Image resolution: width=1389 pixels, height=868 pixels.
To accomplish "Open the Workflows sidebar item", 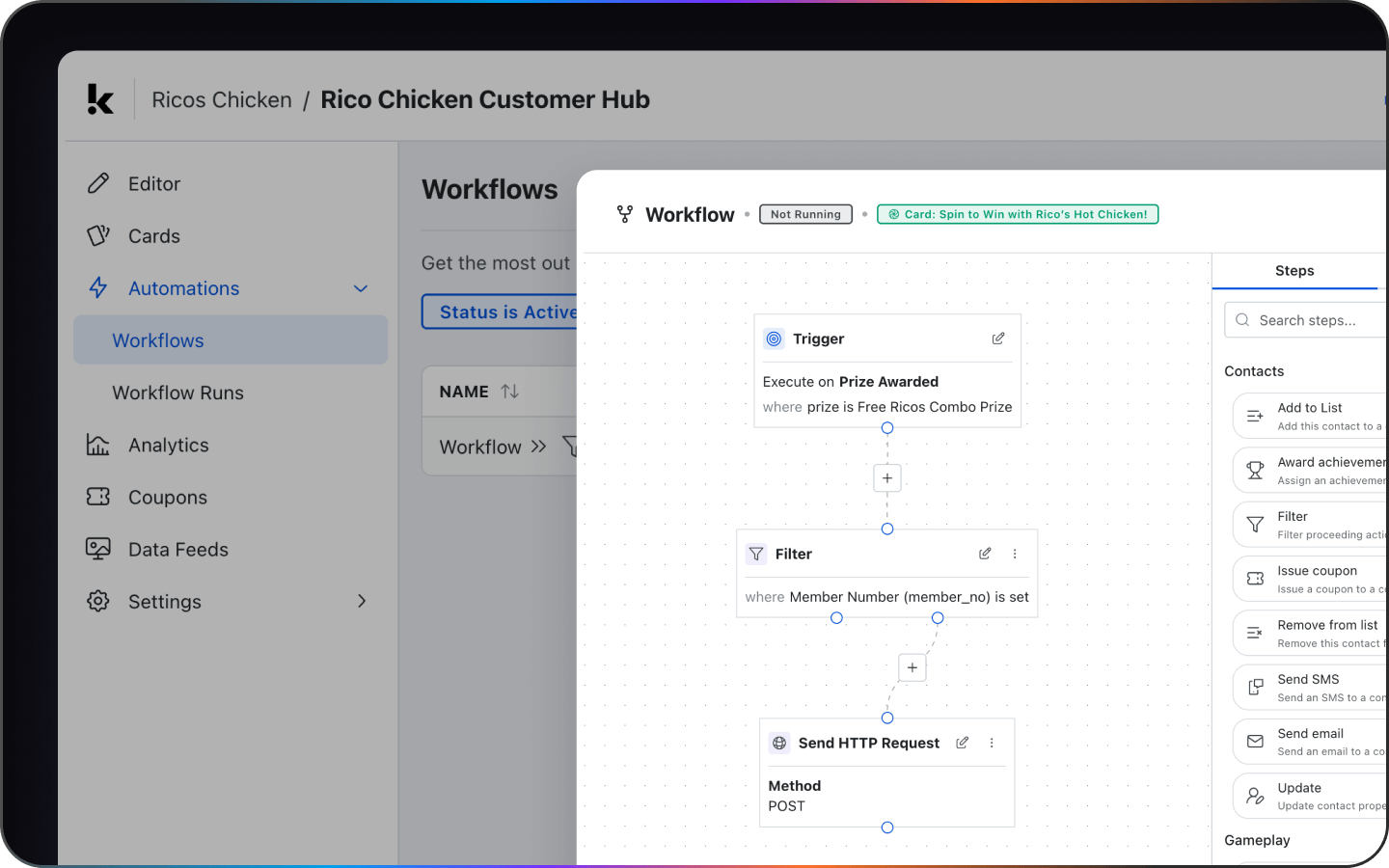I will 231,340.
